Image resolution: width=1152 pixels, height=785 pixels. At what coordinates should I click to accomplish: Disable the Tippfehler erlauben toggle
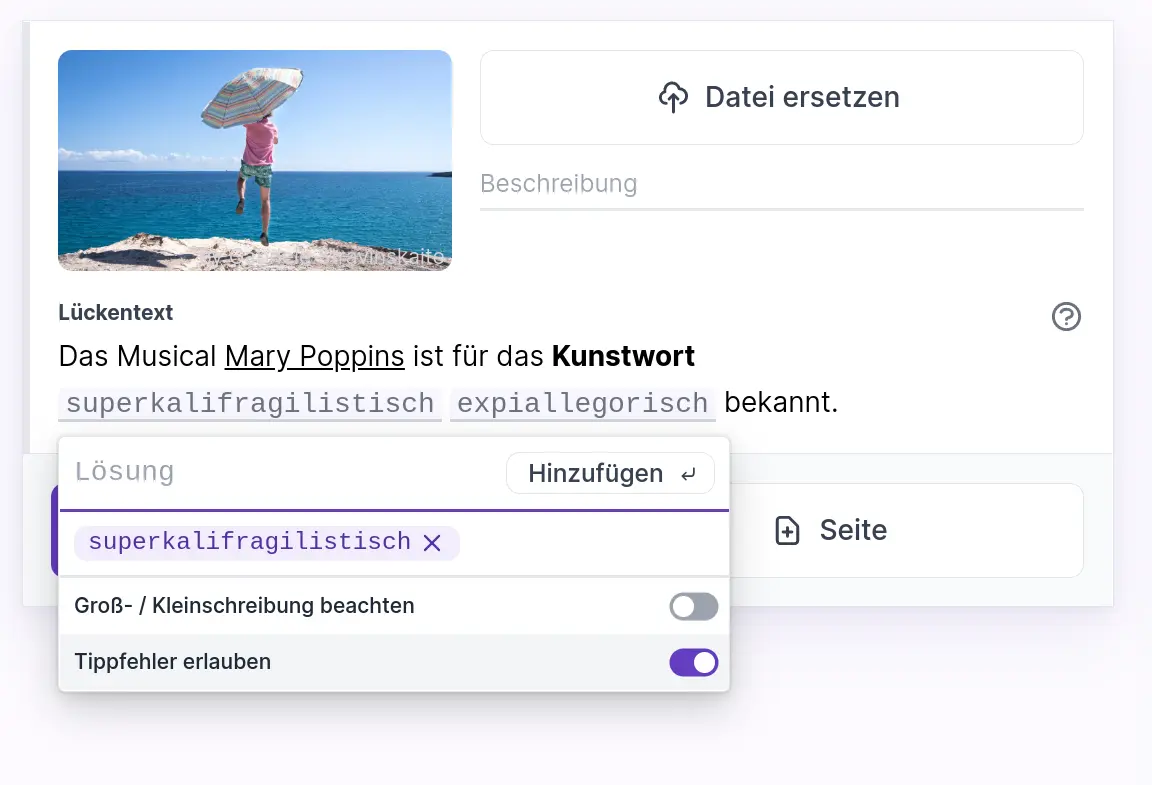pyautogui.click(x=694, y=662)
